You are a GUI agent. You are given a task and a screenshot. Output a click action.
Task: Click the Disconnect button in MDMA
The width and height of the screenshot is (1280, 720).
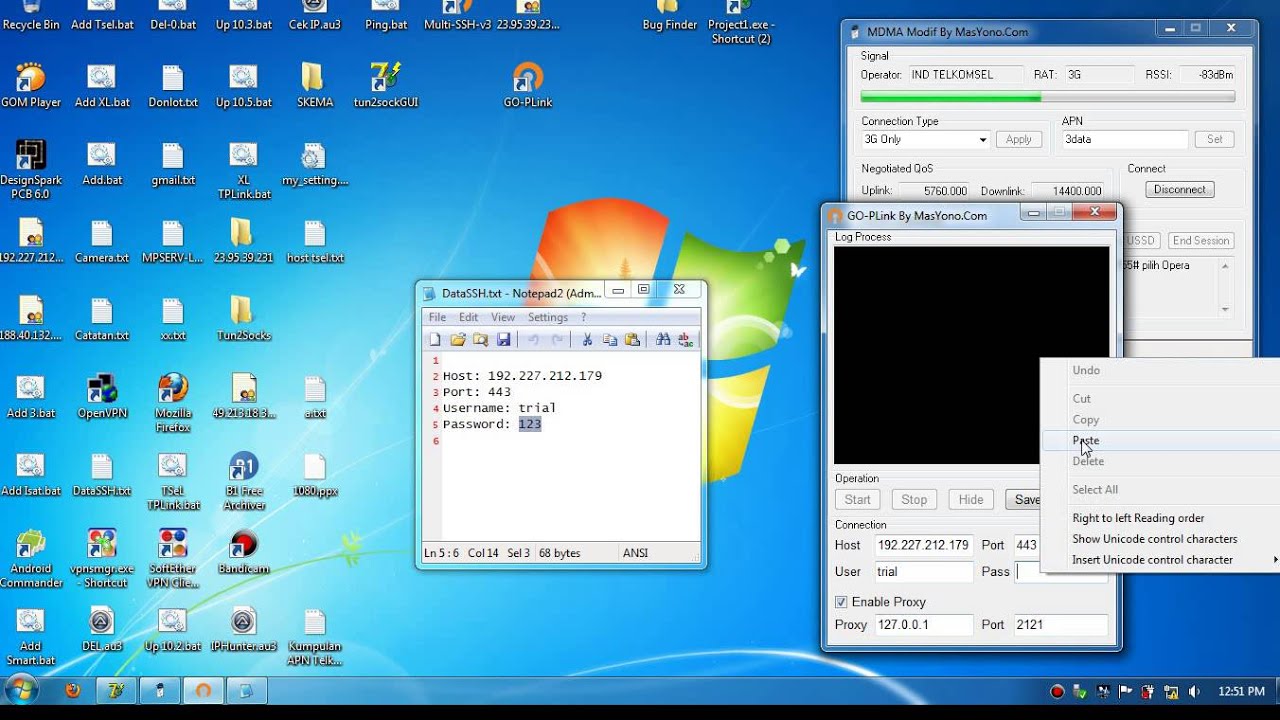pyautogui.click(x=1180, y=189)
